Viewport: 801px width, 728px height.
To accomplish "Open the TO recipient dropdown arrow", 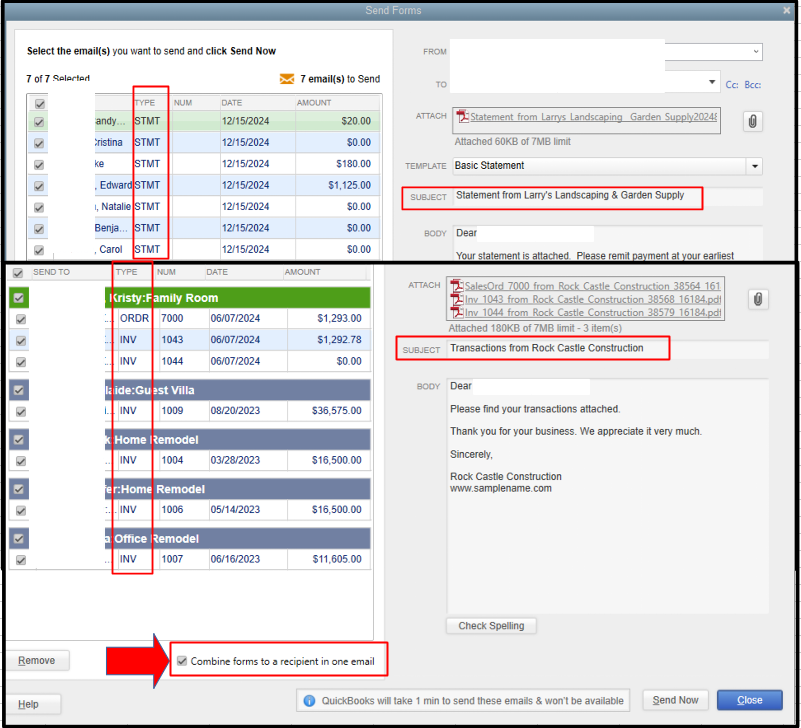I will pyautogui.click(x=712, y=82).
